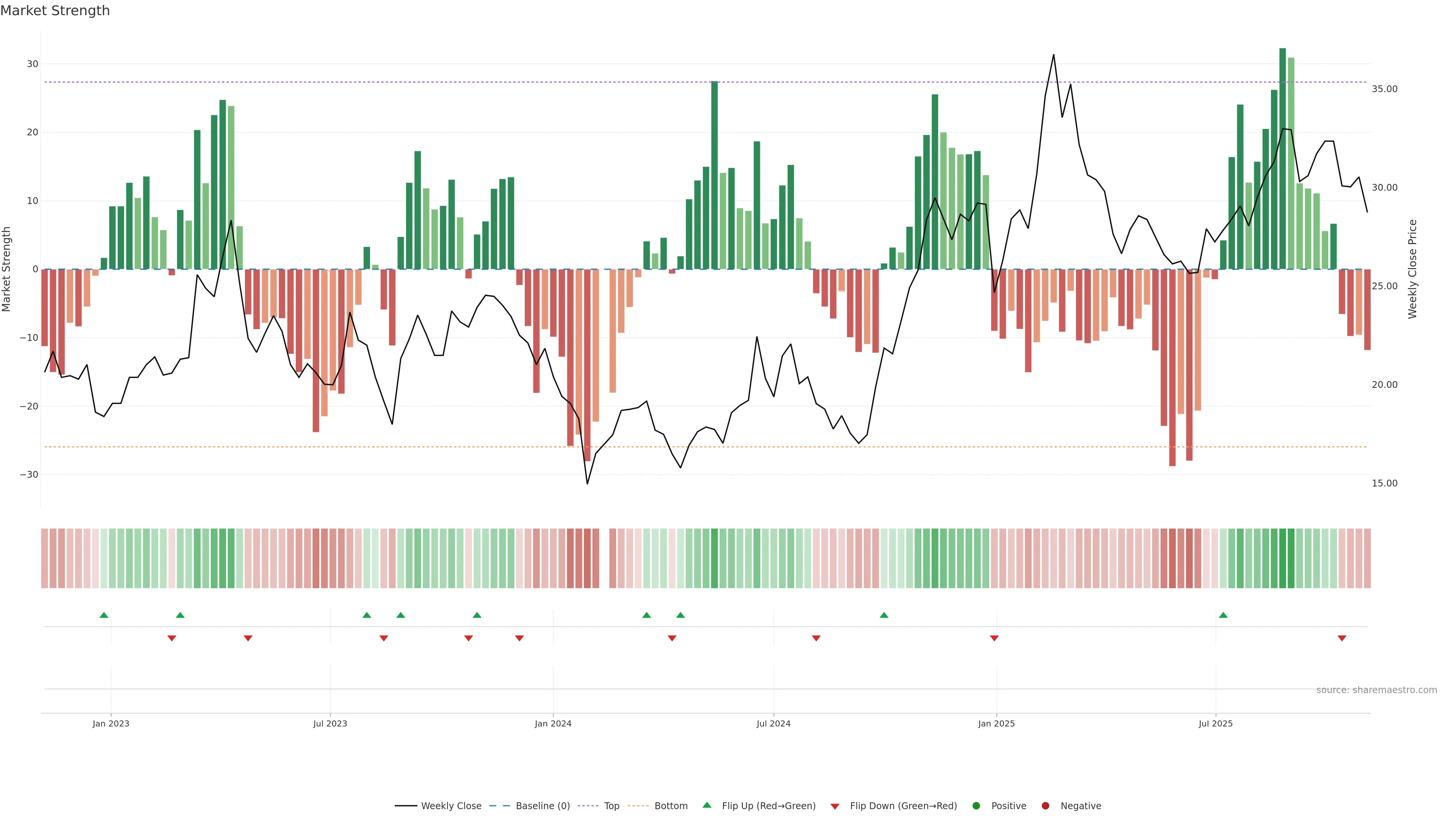Click the flip-up triangle near Jul 2025
This screenshot has height=819, width=1456.
coord(1223,615)
